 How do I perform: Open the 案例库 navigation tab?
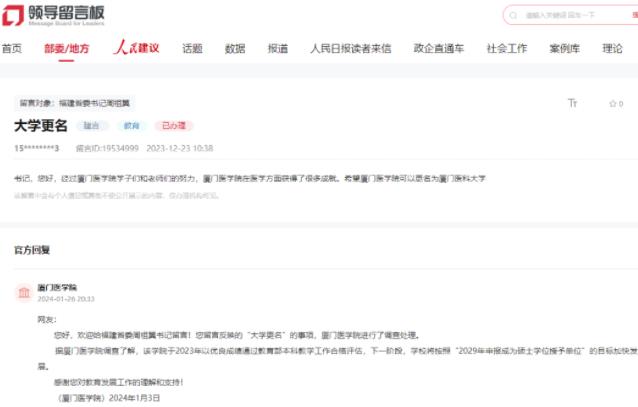pyautogui.click(x=564, y=49)
